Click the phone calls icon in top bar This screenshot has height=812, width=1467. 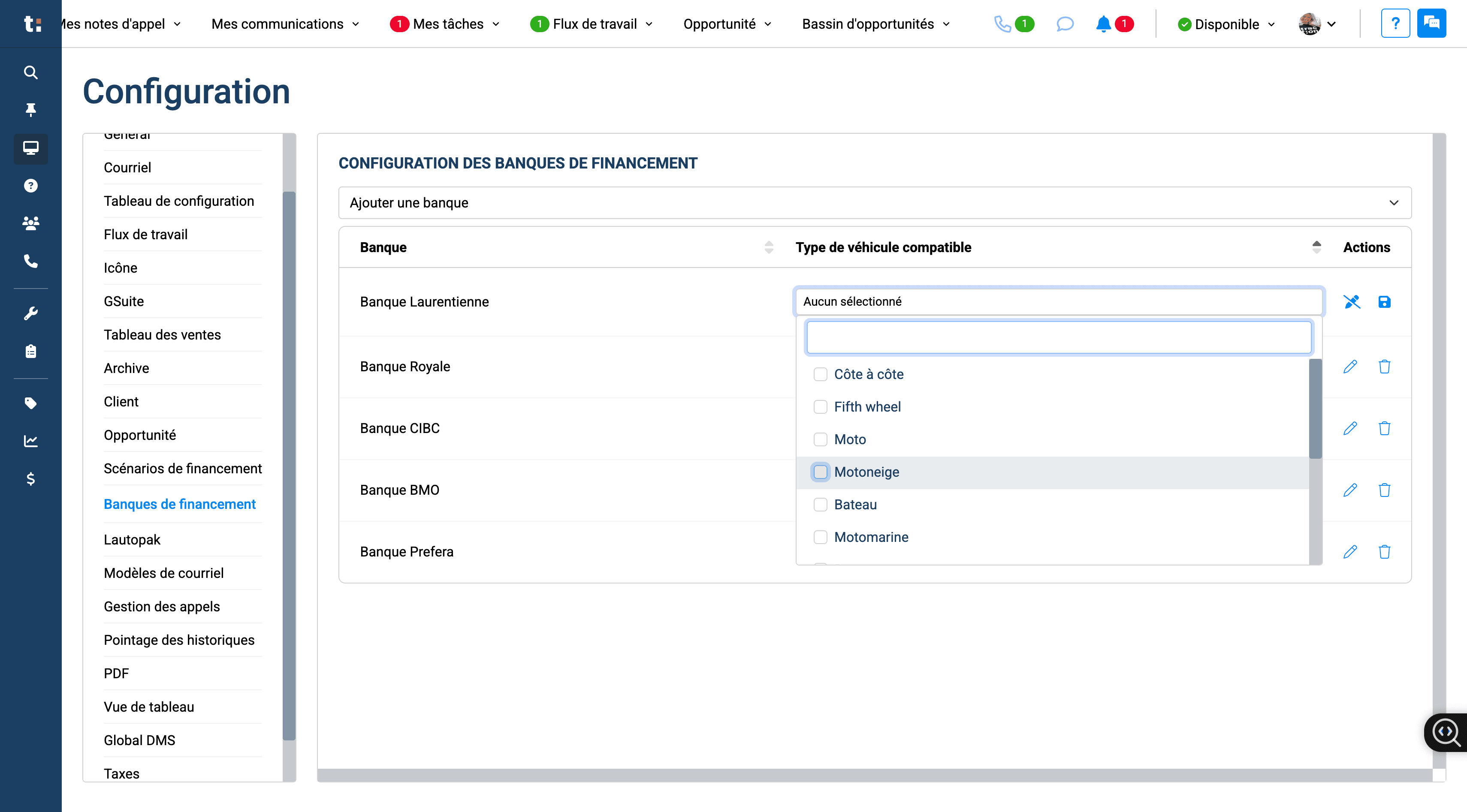[1002, 24]
